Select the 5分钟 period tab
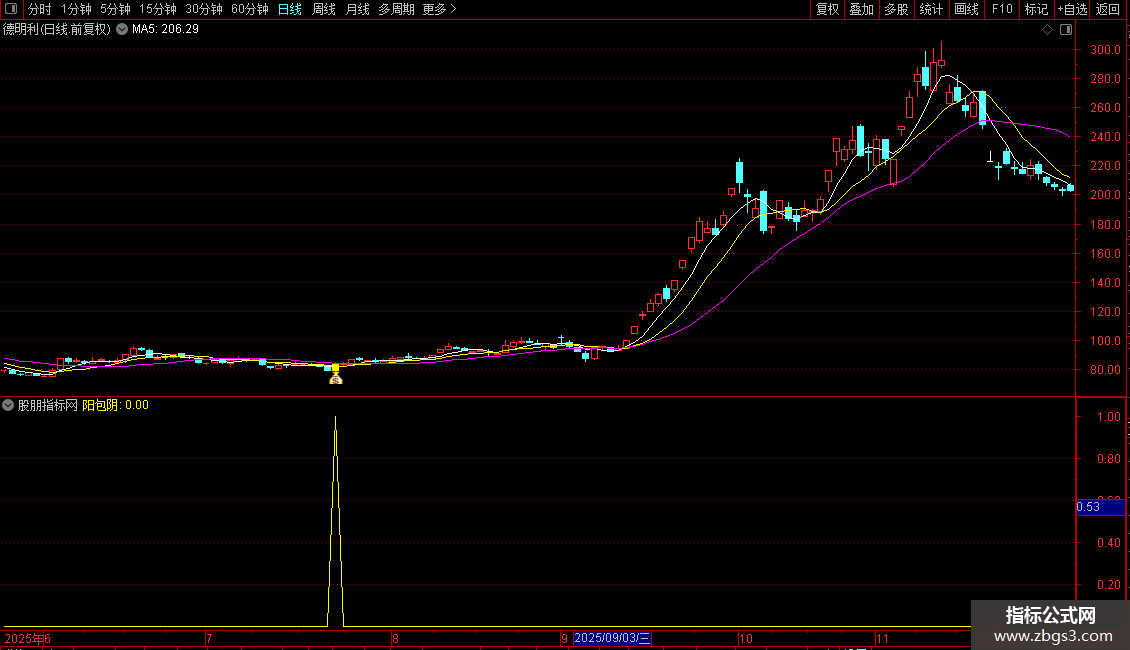The image size is (1130, 650). point(115,9)
